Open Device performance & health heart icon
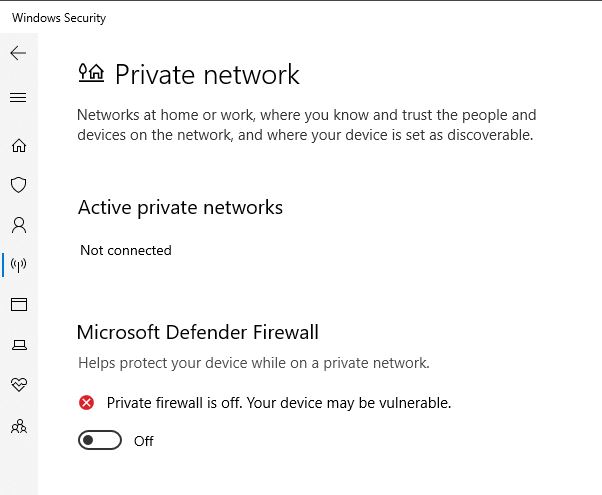Screen dimensions: 602x495 pyautogui.click(x=19, y=384)
